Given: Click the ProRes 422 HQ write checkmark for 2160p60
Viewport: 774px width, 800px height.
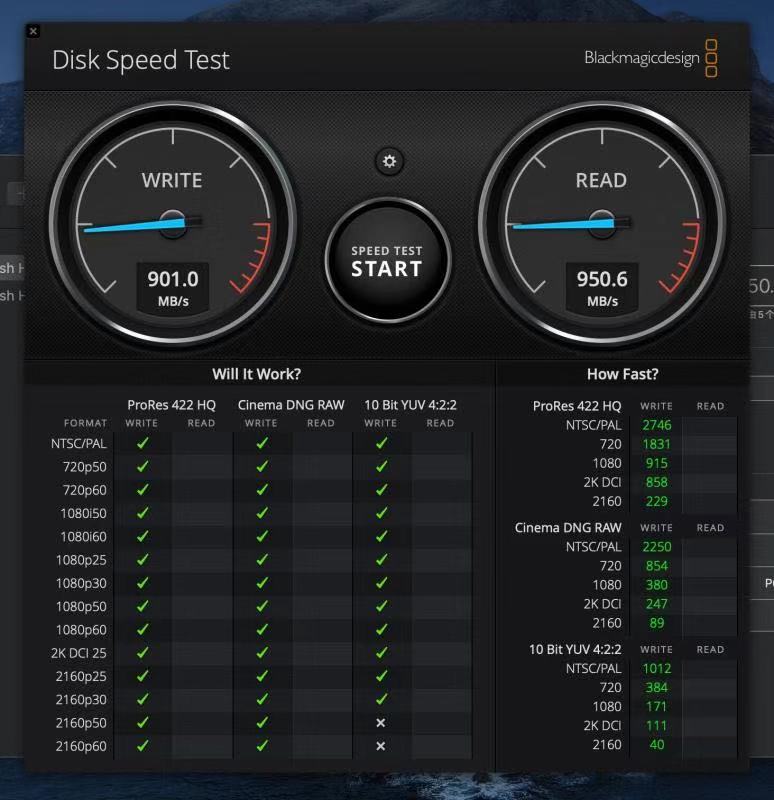Looking at the screenshot, I should pyautogui.click(x=143, y=745).
